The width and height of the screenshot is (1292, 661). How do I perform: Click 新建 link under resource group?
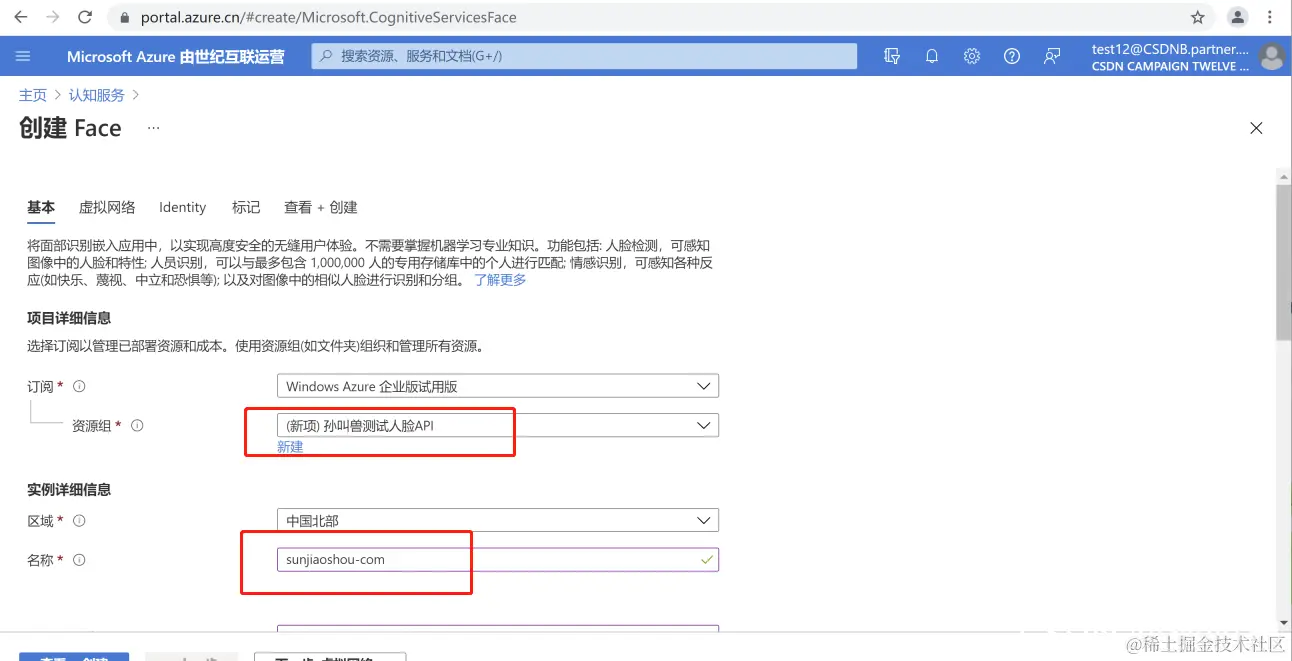click(x=290, y=447)
